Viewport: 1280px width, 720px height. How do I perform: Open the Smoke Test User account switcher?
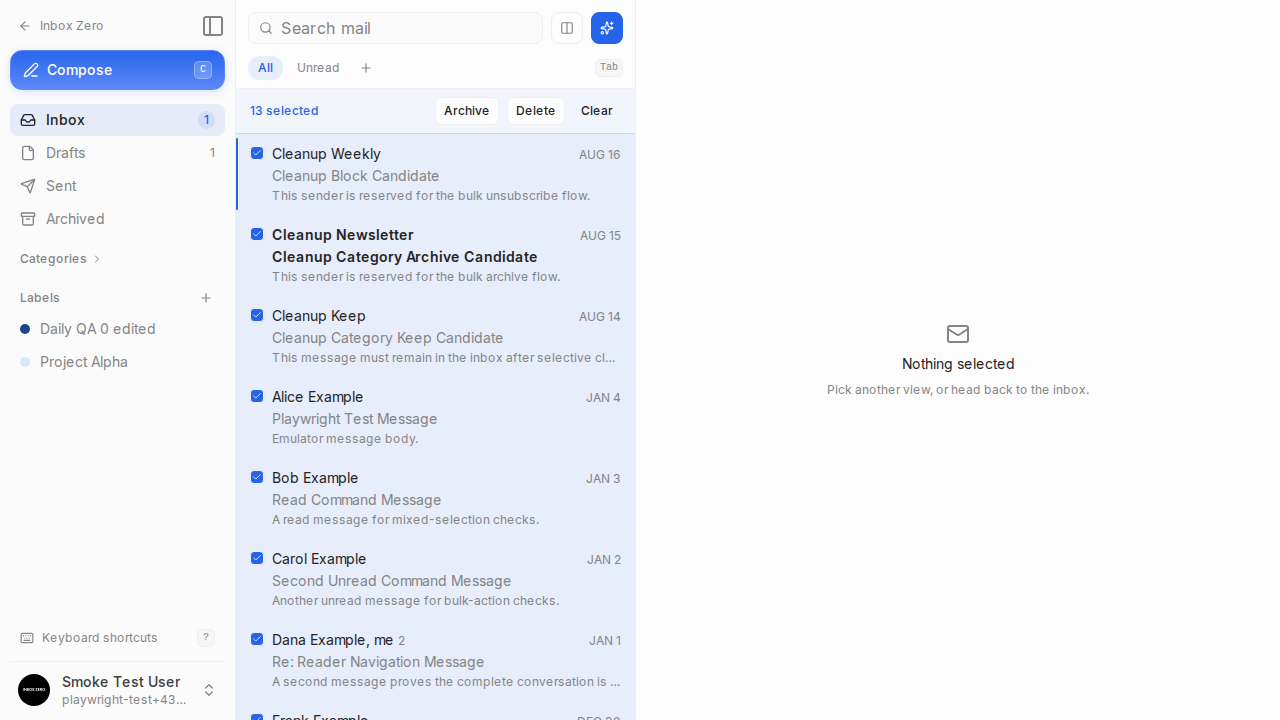tap(117, 690)
